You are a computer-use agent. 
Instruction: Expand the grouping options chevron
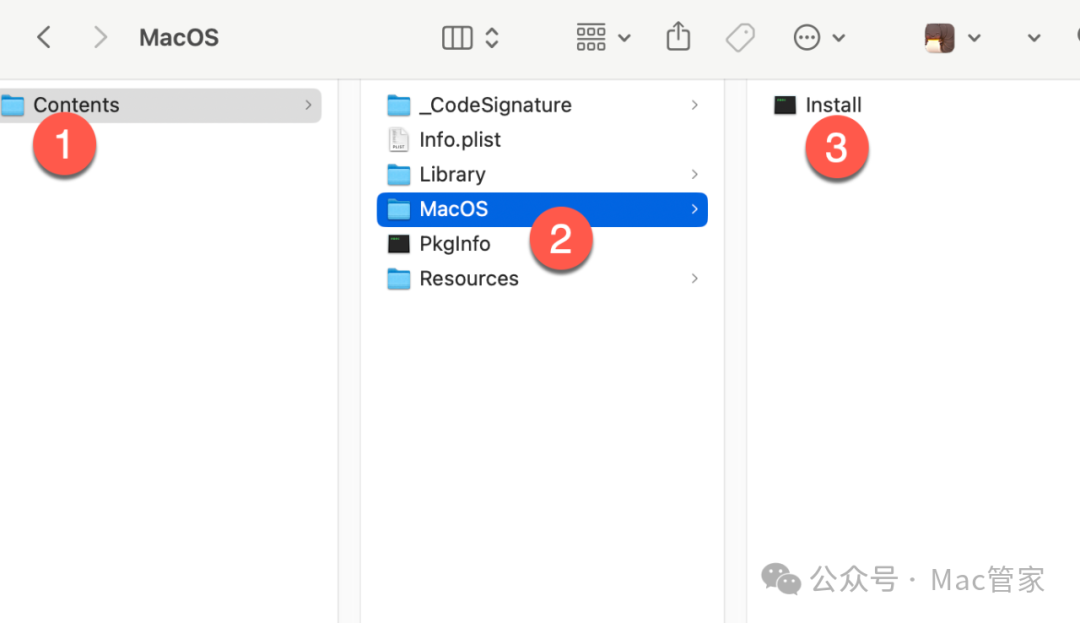(624, 38)
